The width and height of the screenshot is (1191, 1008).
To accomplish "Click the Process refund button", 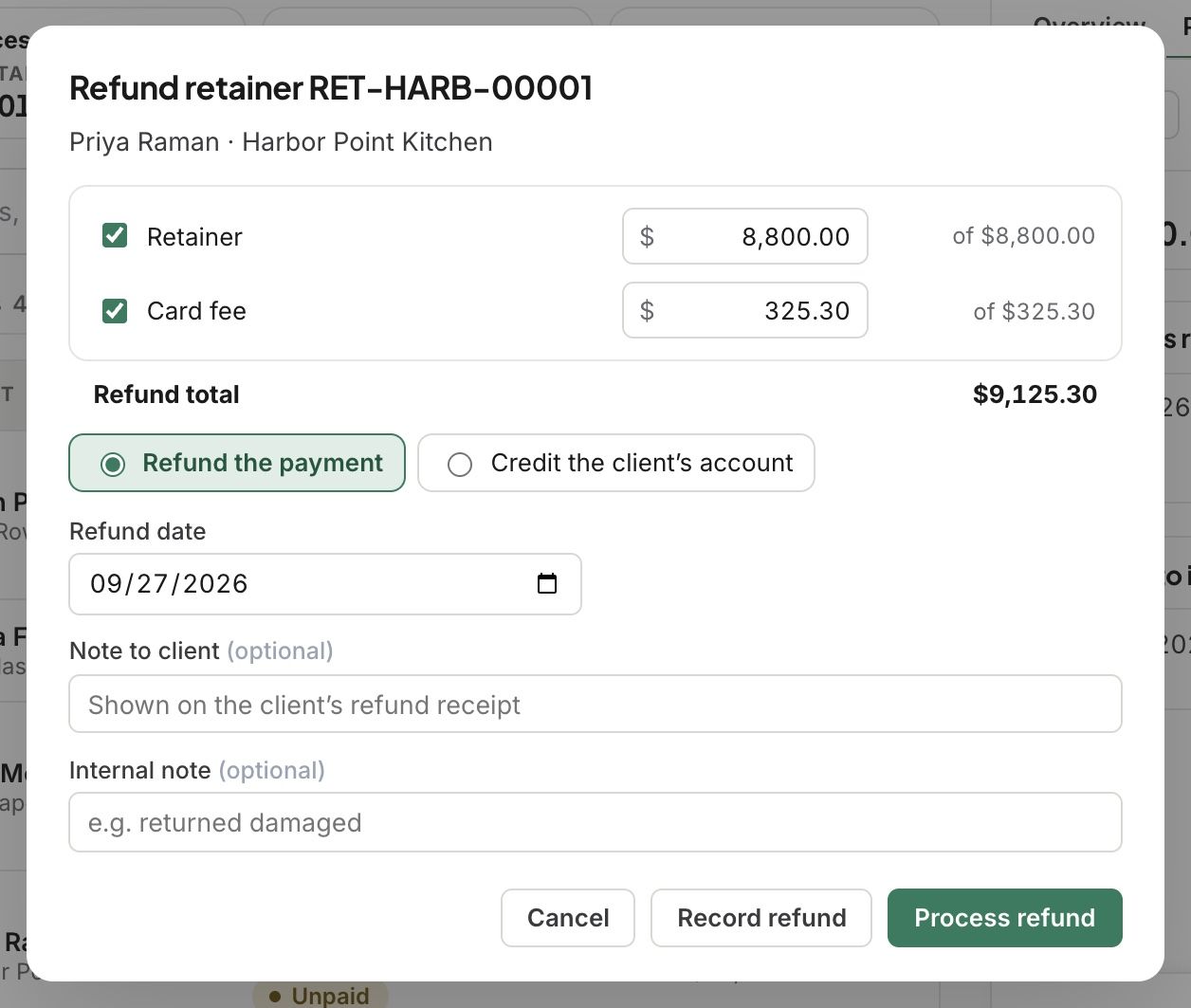I will (1005, 918).
